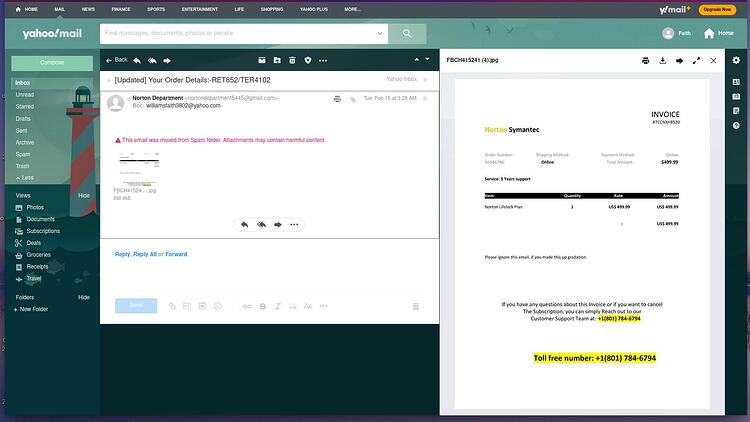Open the FBCH41524 jpg attachment thumbnail
750x422 pixels.
click(x=139, y=170)
